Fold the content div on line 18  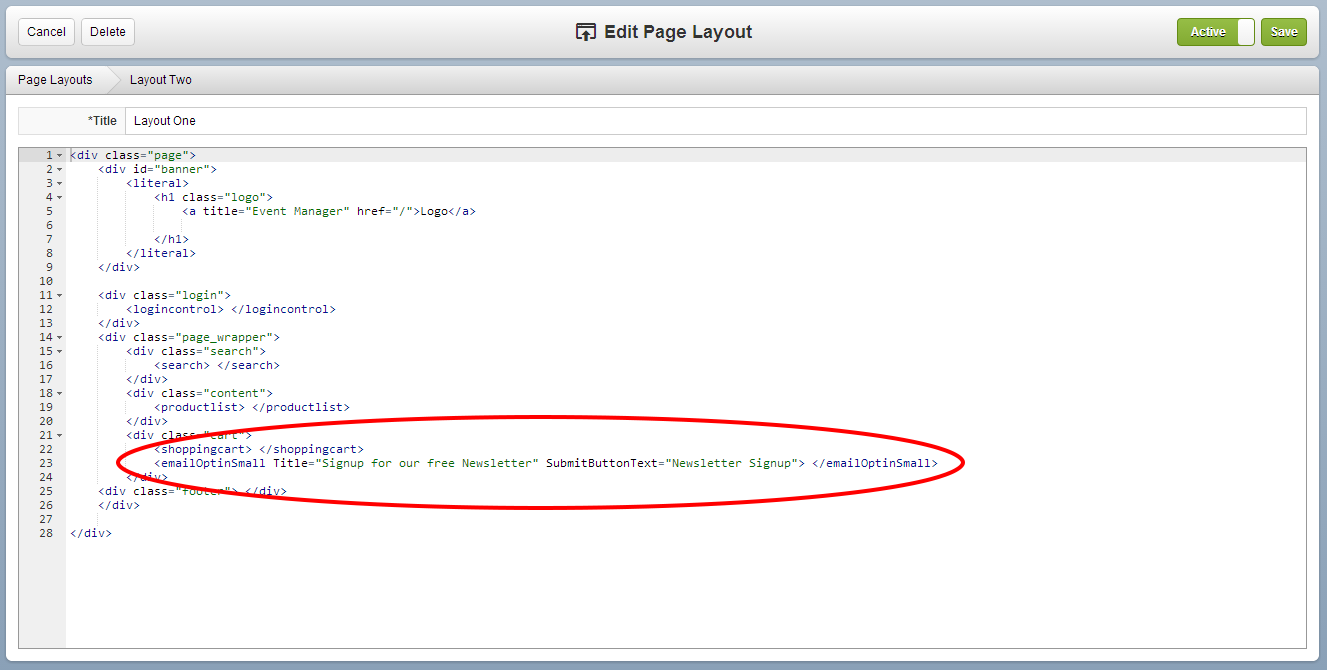(x=60, y=393)
